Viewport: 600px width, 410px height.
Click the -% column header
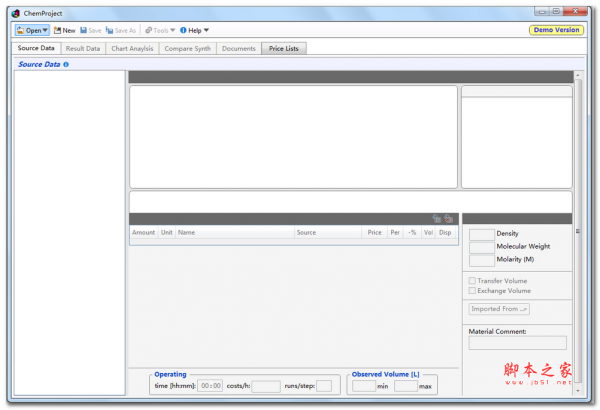(412, 232)
